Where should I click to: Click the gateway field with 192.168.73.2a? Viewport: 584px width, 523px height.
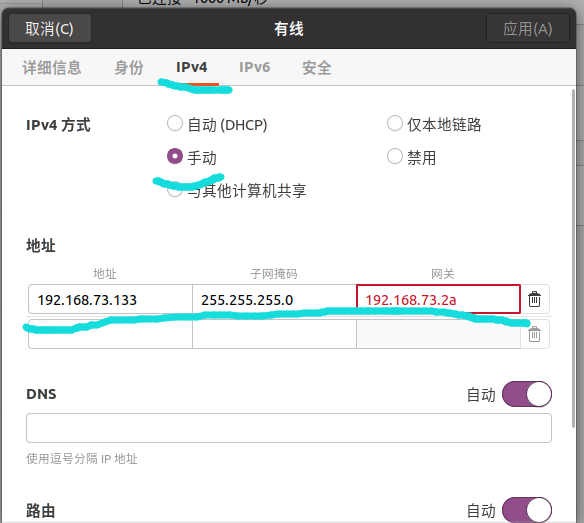(438, 299)
